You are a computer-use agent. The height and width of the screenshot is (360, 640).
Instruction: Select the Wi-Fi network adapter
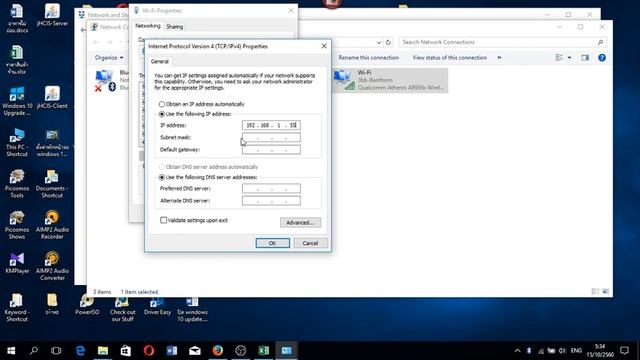(390, 80)
